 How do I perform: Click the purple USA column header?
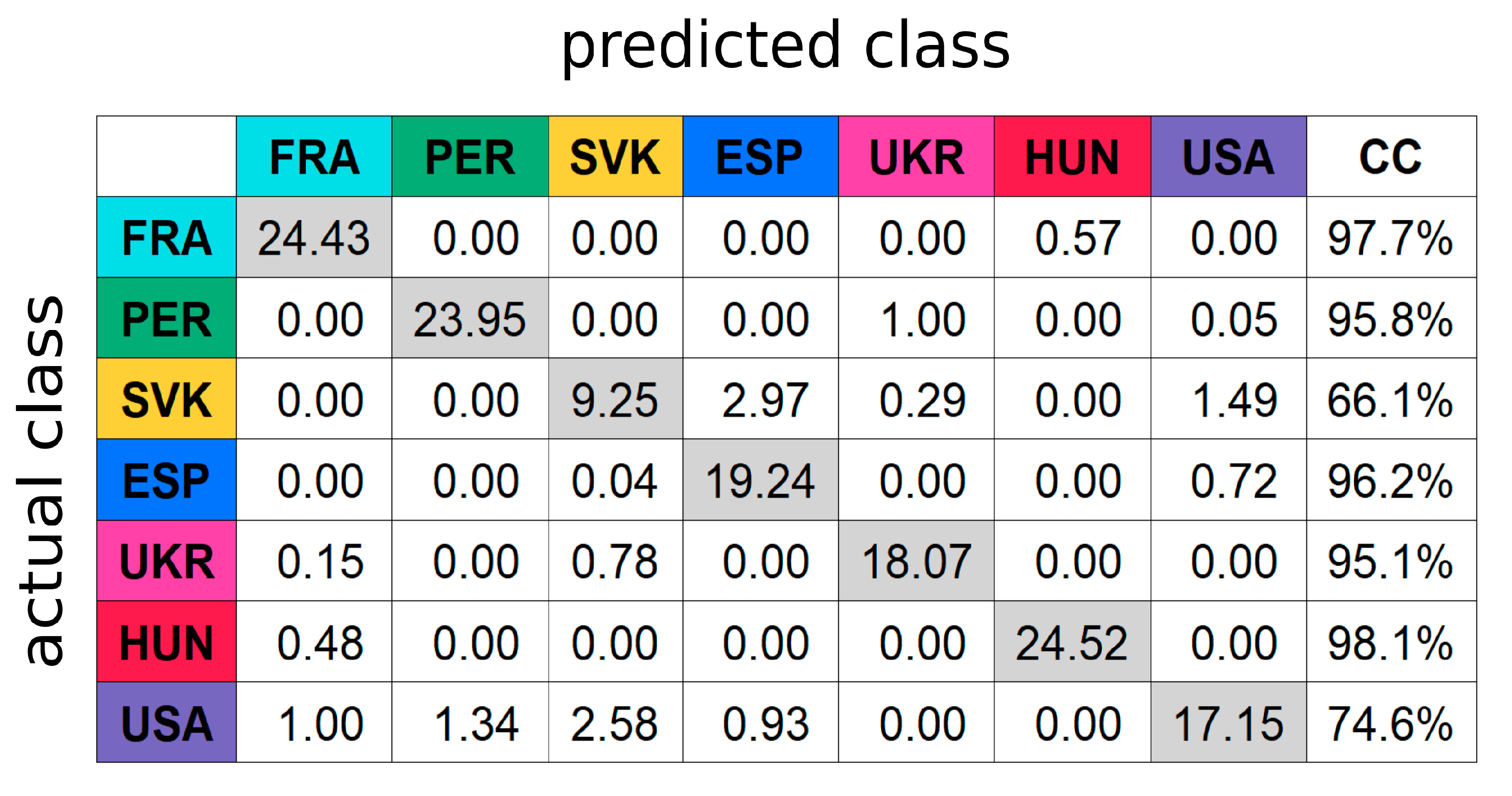click(1228, 156)
